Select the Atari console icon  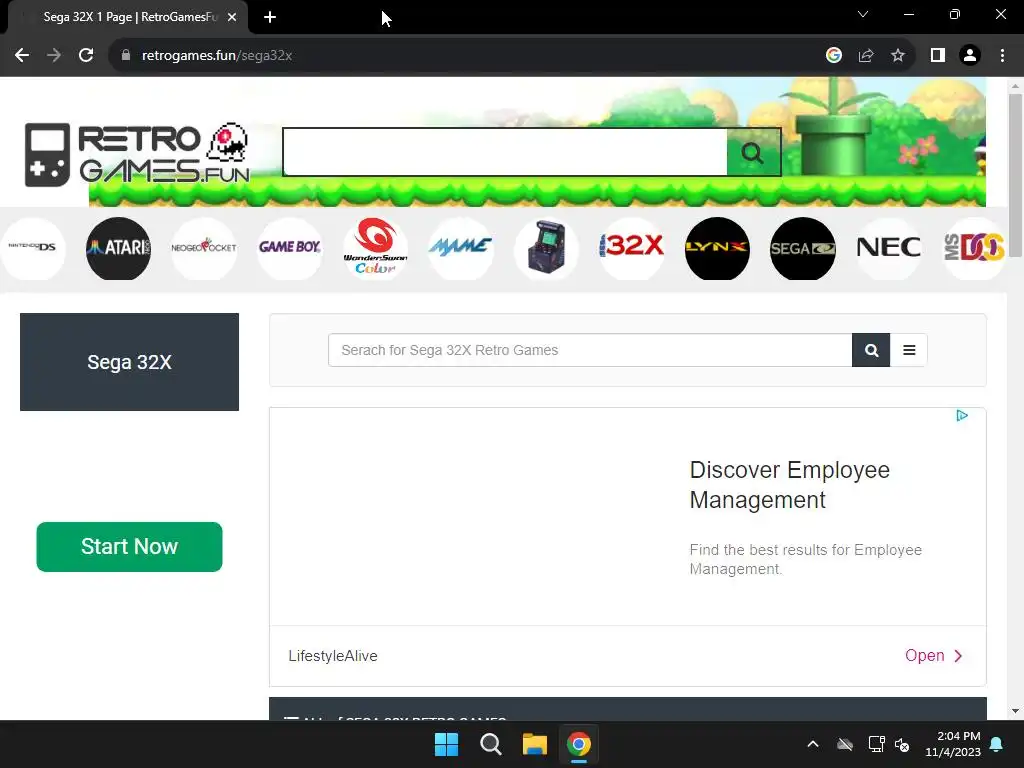[118, 249]
